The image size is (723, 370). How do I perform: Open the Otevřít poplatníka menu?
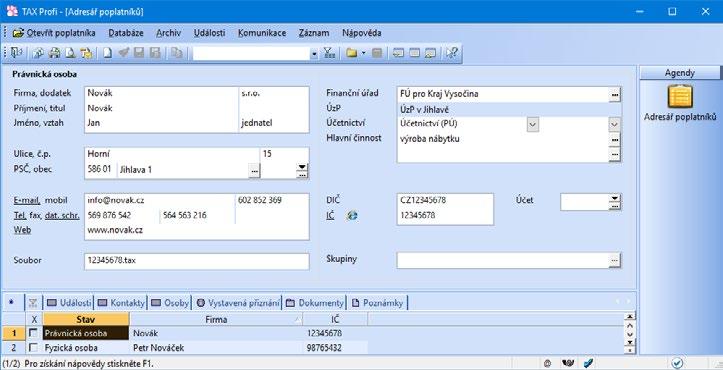(54, 33)
